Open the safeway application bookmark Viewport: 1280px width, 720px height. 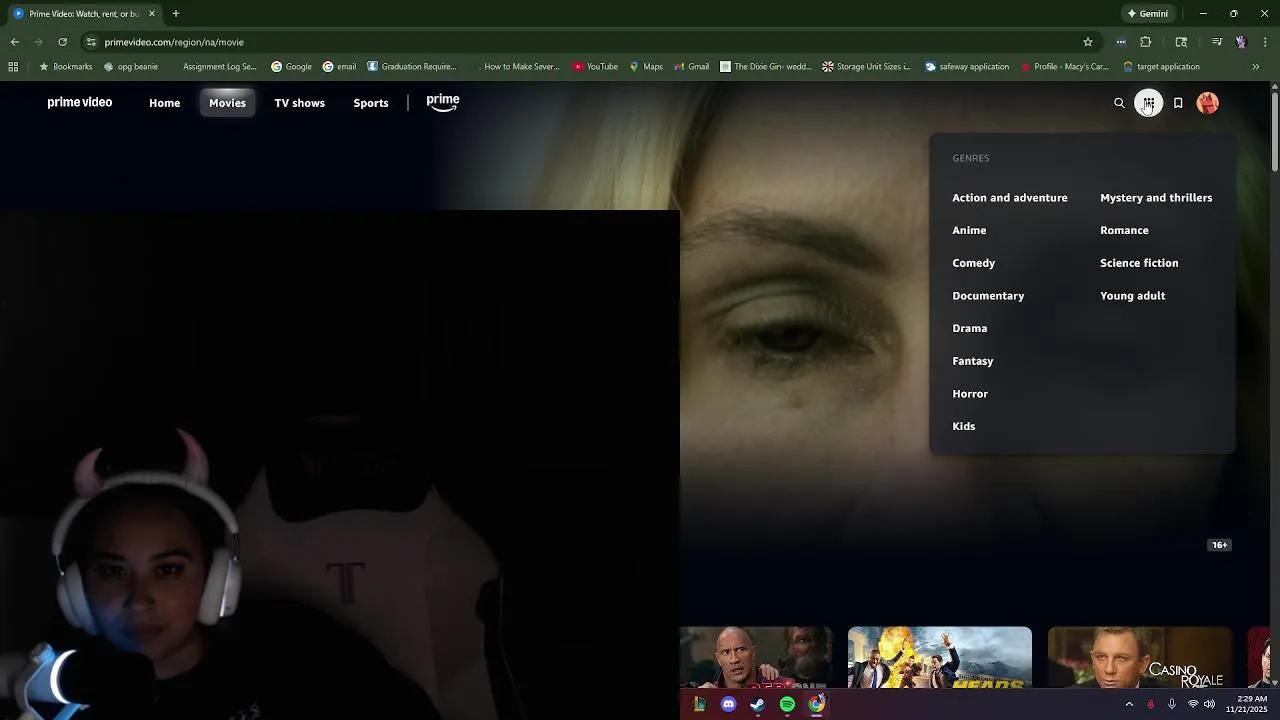pos(967,67)
